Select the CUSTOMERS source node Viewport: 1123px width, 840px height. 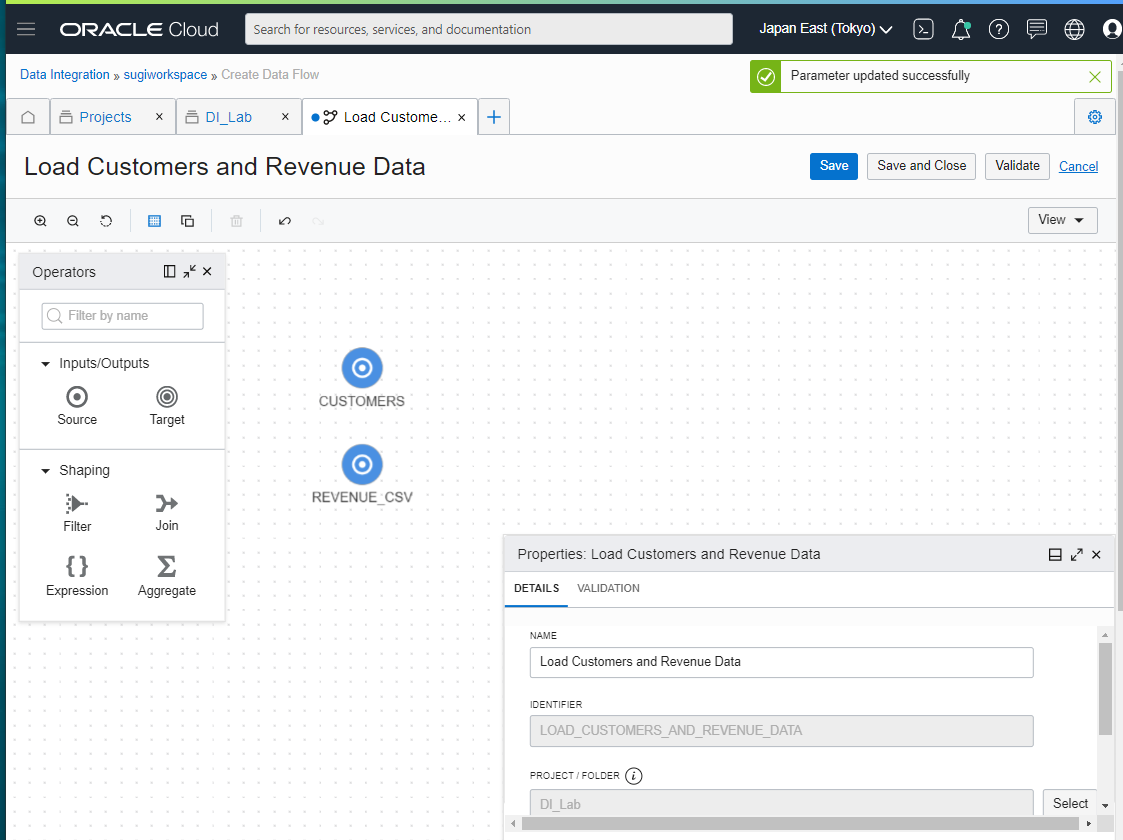[x=362, y=368]
